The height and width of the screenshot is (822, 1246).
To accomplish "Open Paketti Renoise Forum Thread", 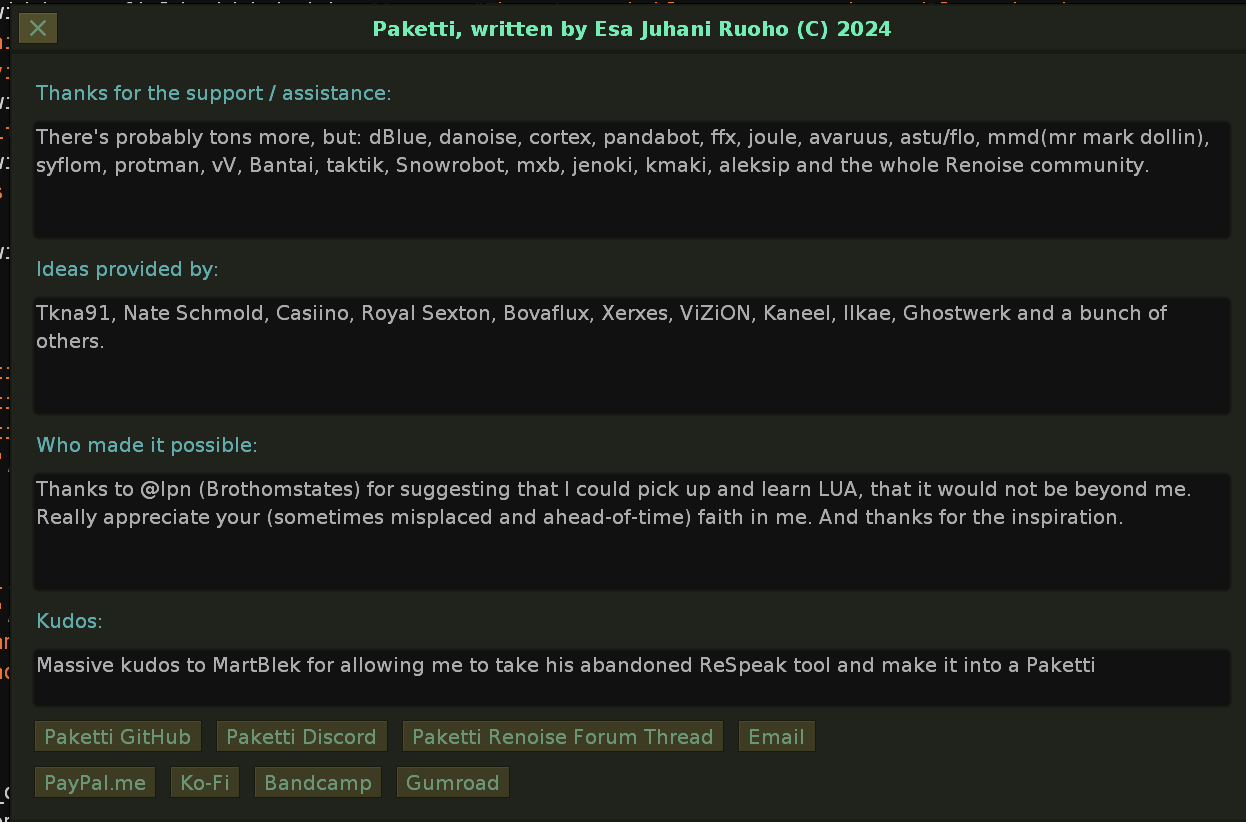I will [562, 737].
